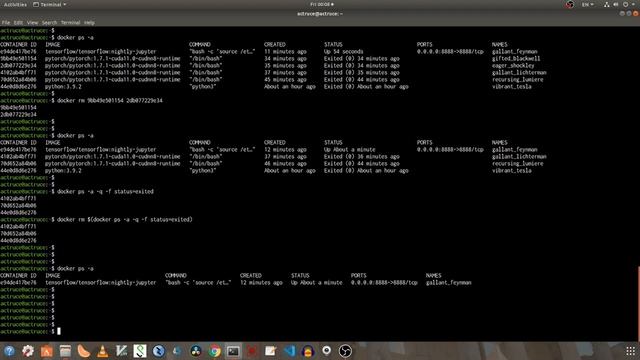
Task: Open the blue circular app icon in dock
Action: pyautogui.click(x=158, y=351)
